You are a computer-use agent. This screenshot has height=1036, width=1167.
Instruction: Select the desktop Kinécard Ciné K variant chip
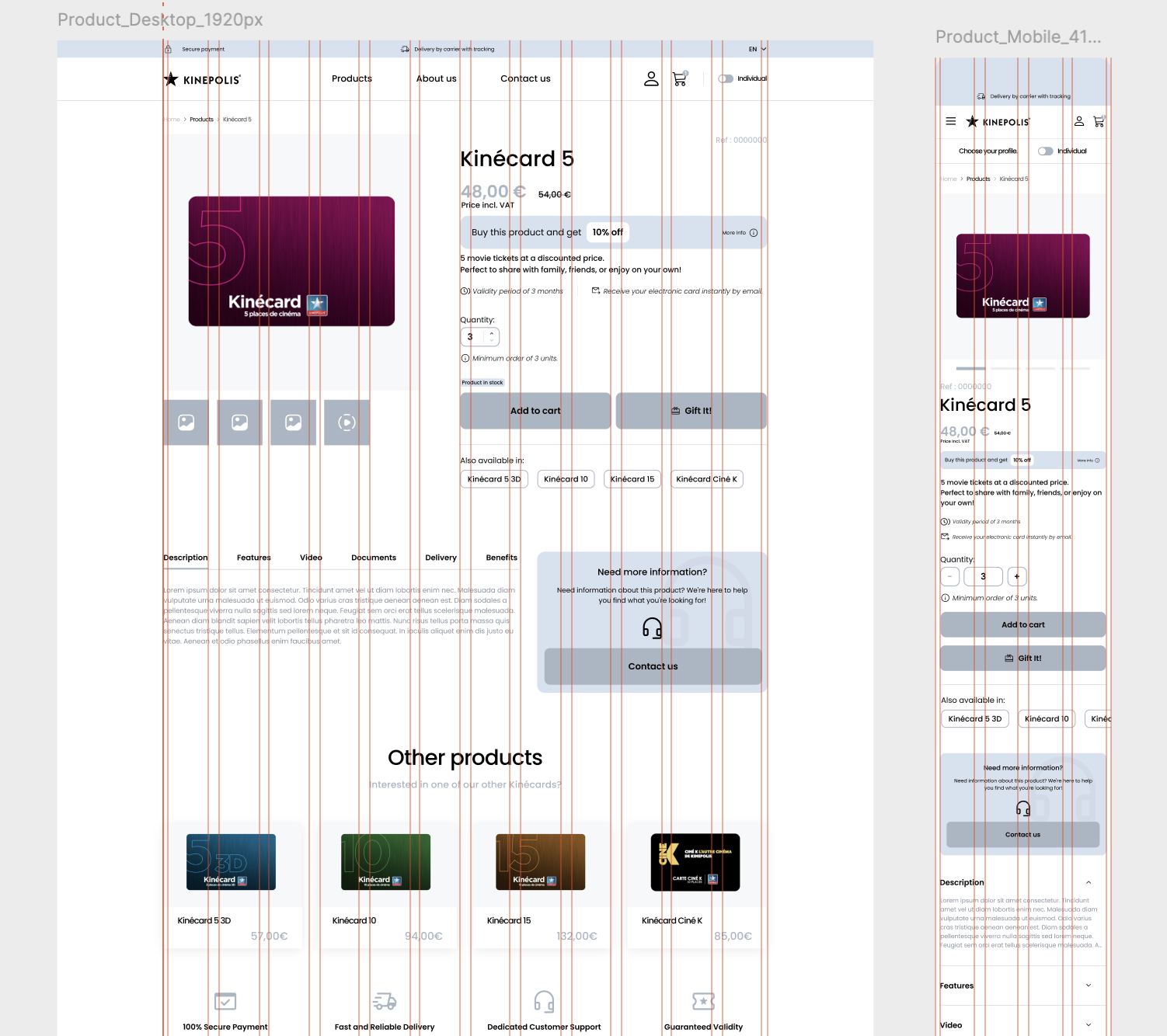(x=707, y=479)
